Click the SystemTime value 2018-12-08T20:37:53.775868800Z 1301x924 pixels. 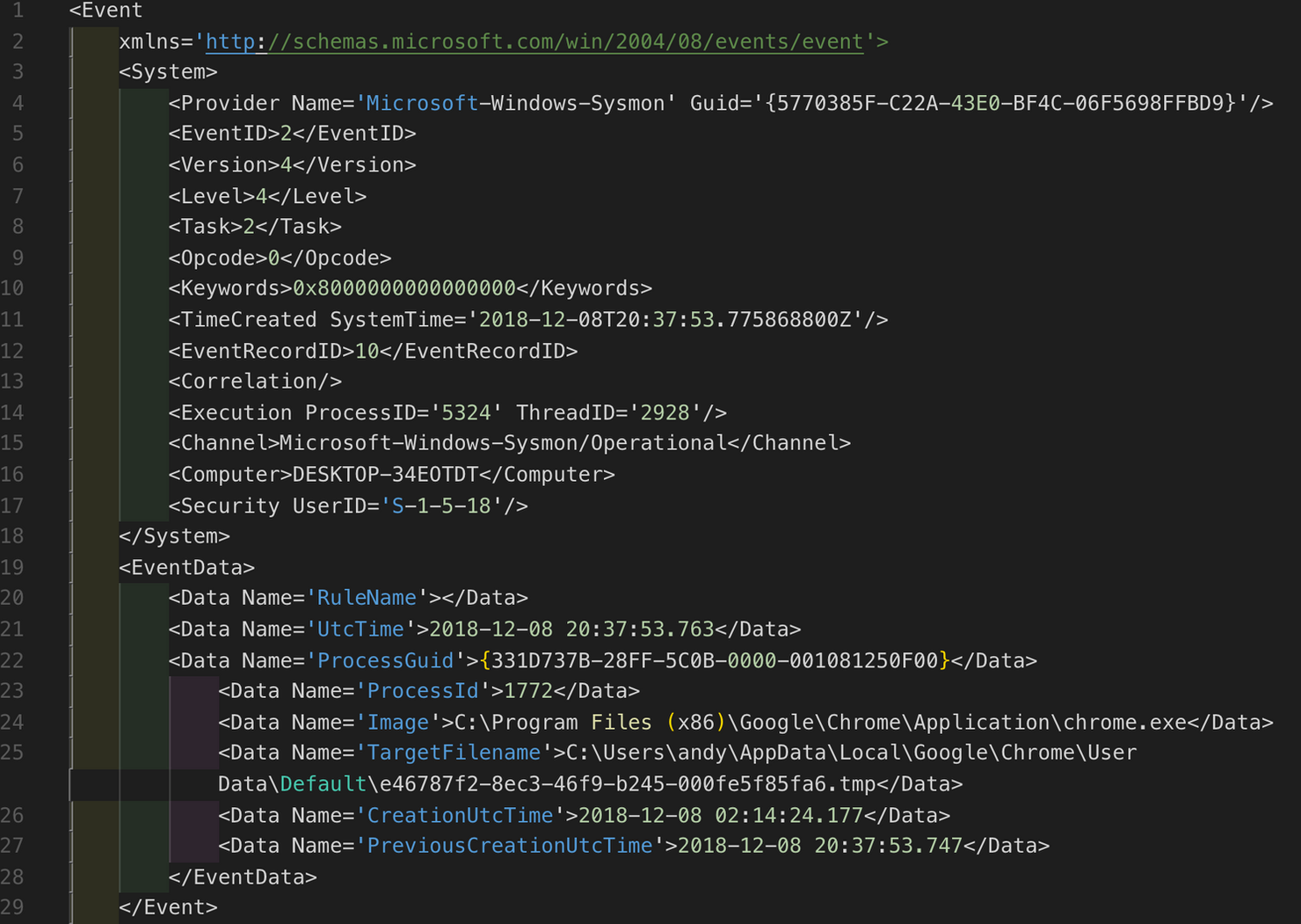point(665,319)
